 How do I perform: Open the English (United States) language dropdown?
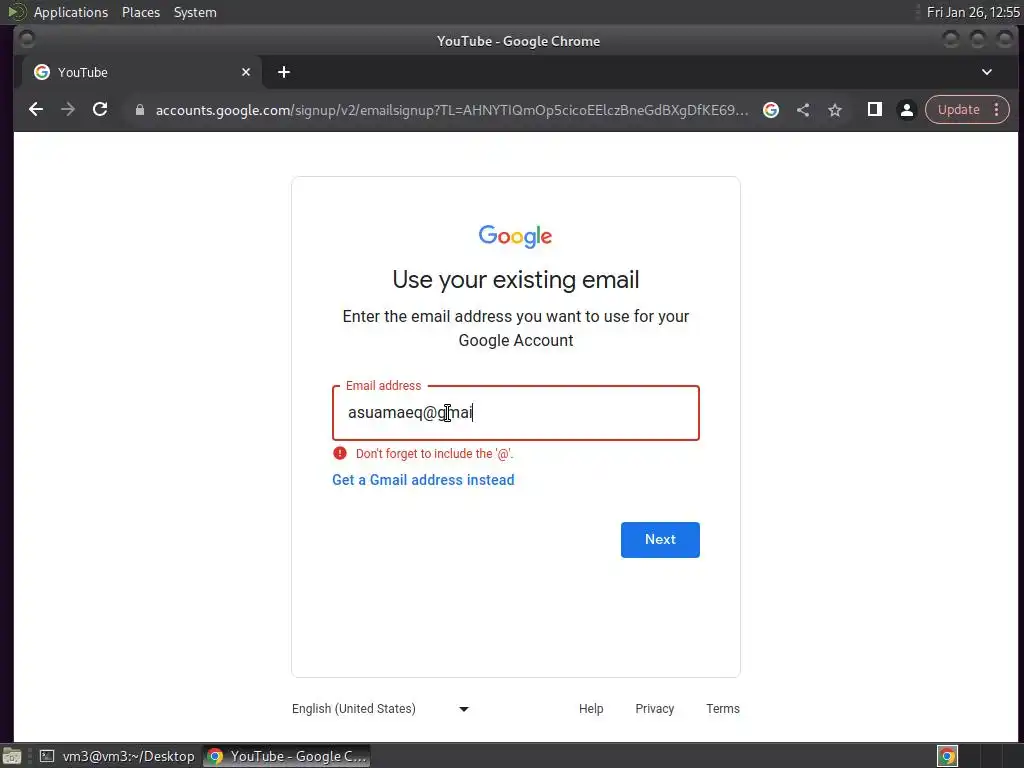tap(381, 709)
